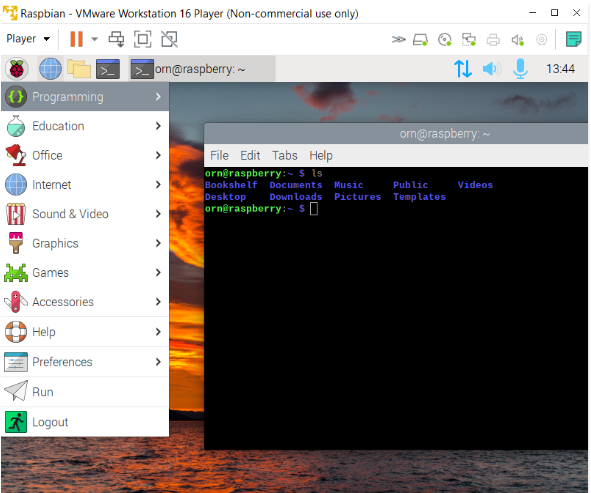This screenshot has width=591, height=493.
Task: Open the terminal File menu
Action: (219, 155)
